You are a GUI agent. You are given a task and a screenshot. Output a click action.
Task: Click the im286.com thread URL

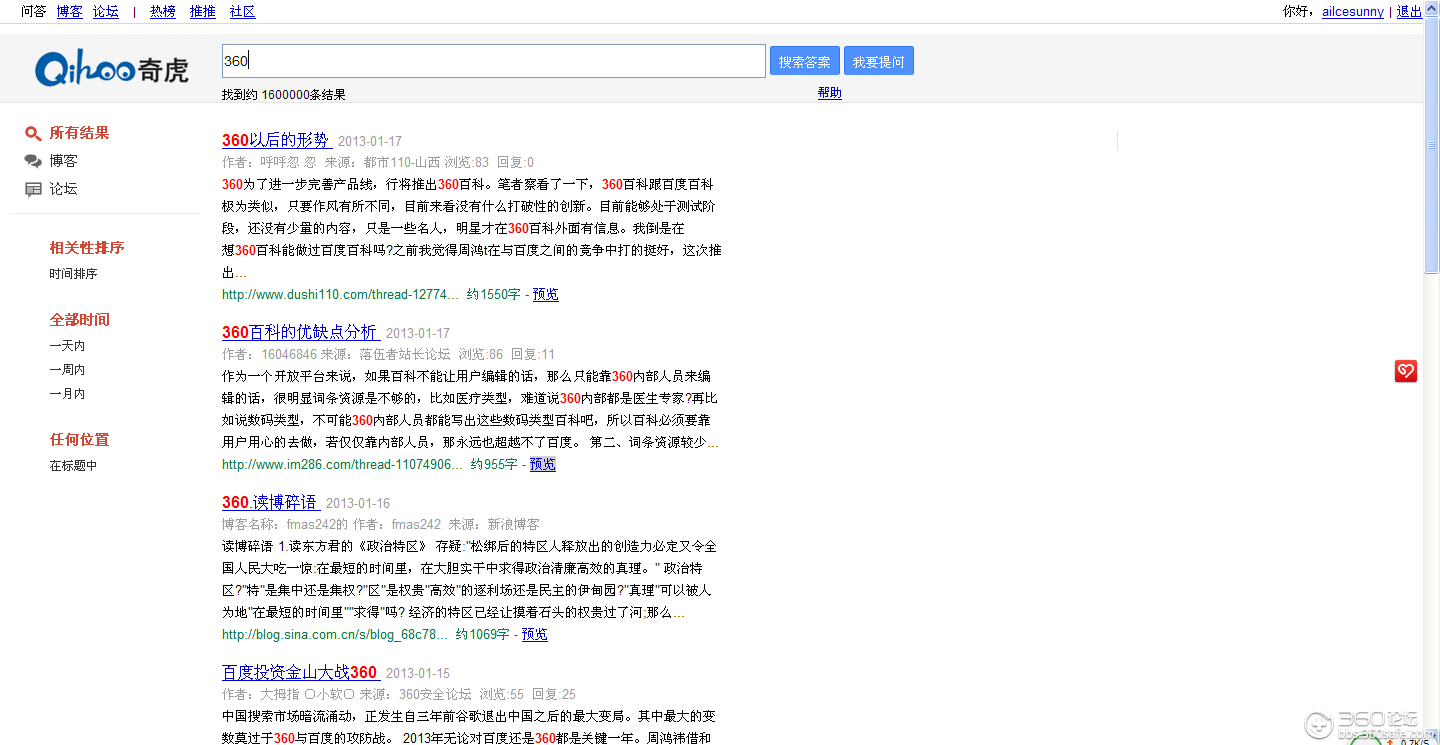pos(343,465)
